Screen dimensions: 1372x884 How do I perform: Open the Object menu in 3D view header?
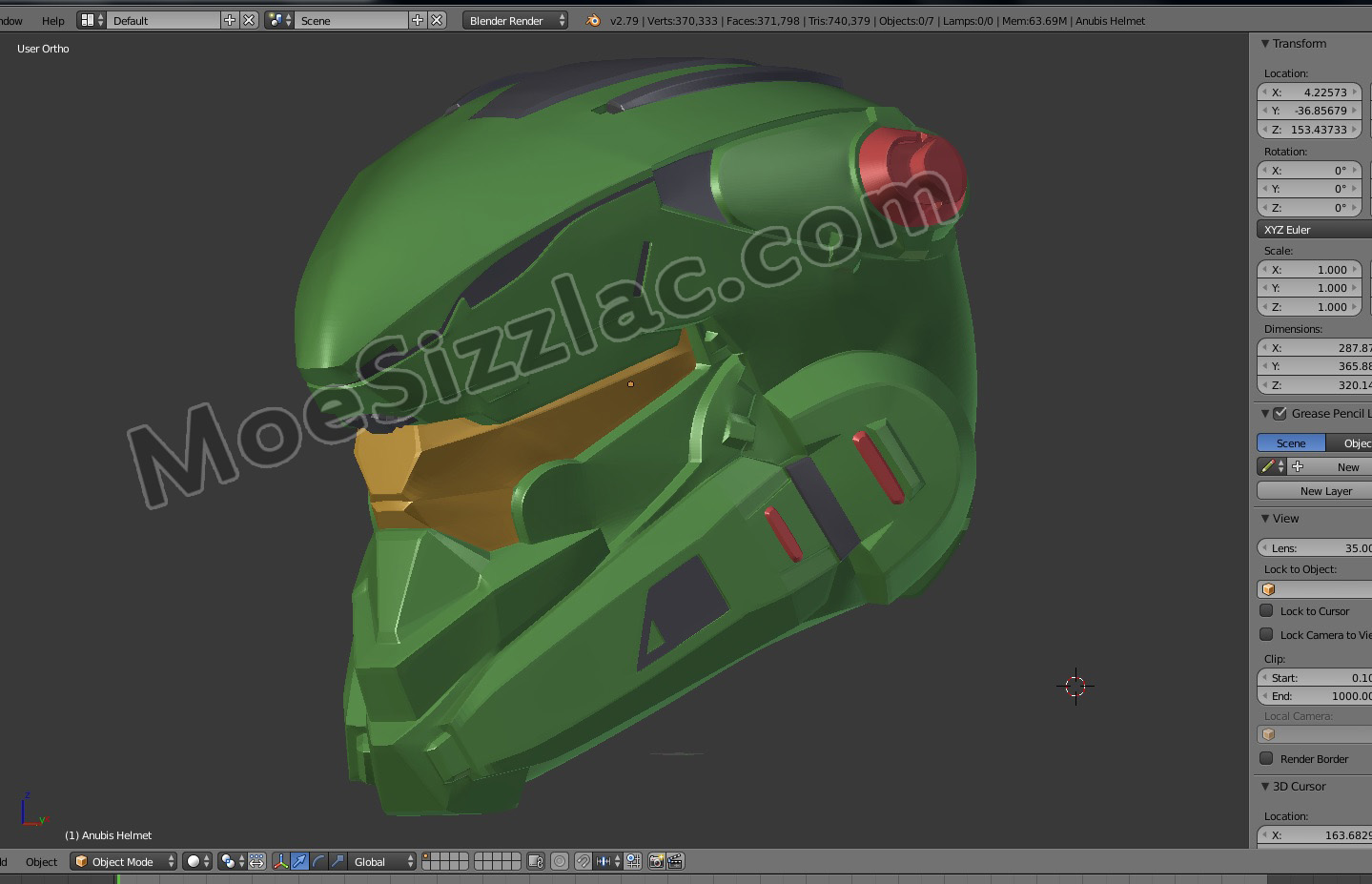point(41,861)
